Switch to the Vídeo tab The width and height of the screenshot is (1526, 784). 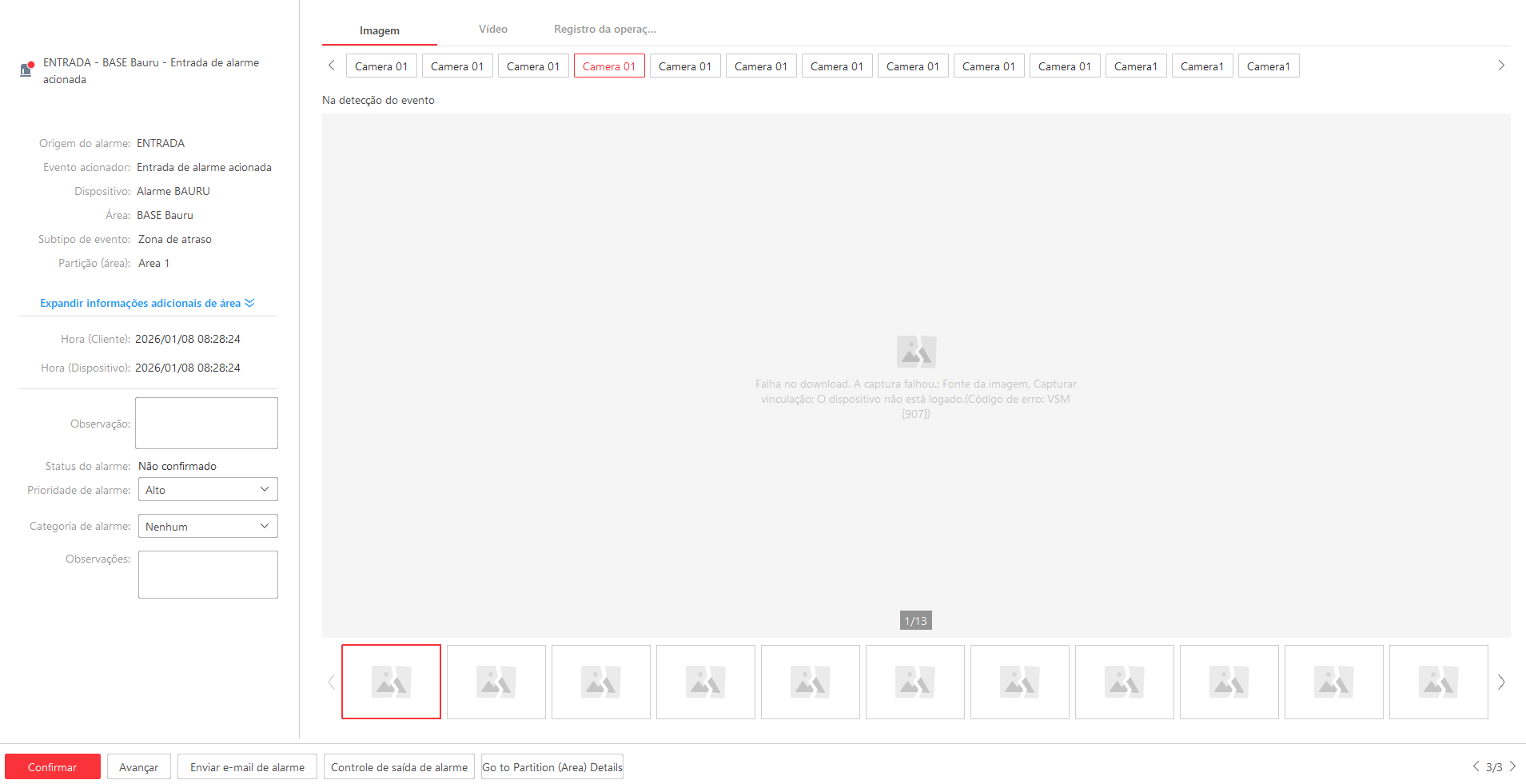click(492, 30)
